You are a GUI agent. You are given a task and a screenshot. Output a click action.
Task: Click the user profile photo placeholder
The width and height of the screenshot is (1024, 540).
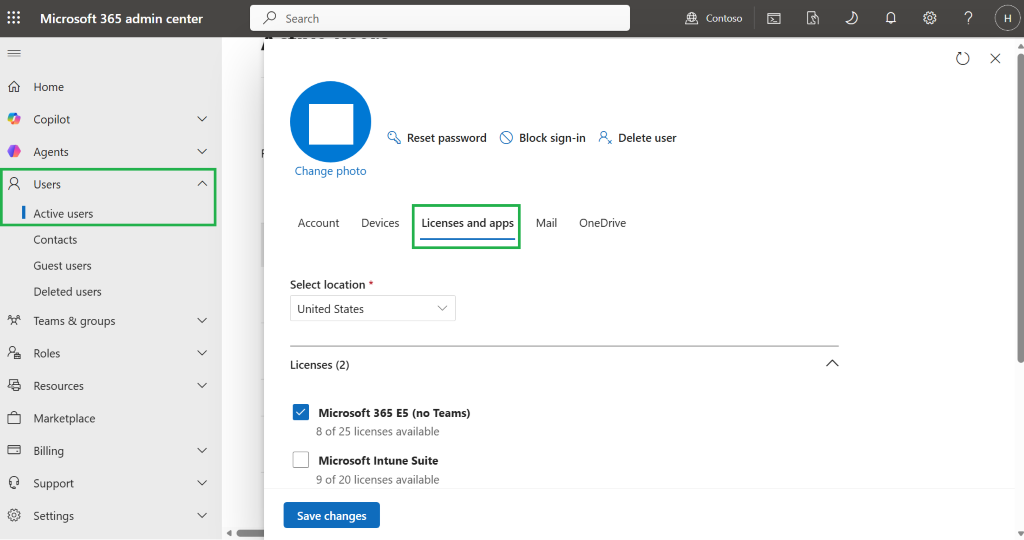point(330,121)
